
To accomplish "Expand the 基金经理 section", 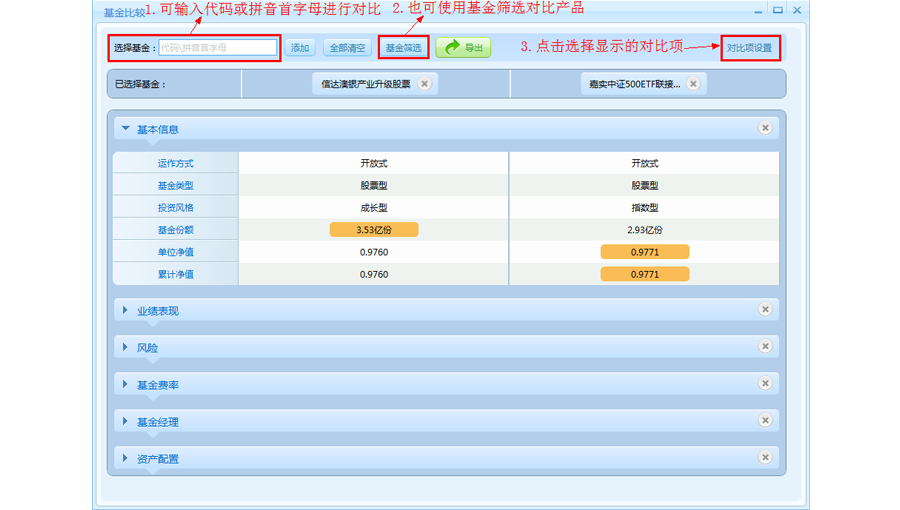I will (x=126, y=422).
